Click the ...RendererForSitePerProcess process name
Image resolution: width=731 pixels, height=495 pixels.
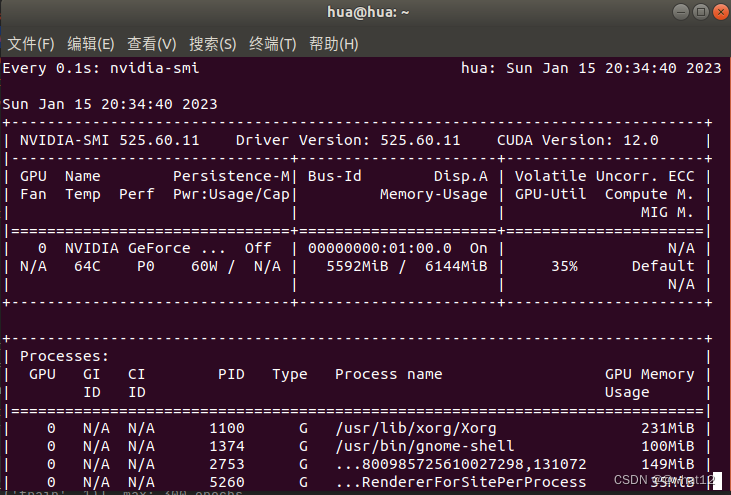click(x=461, y=482)
